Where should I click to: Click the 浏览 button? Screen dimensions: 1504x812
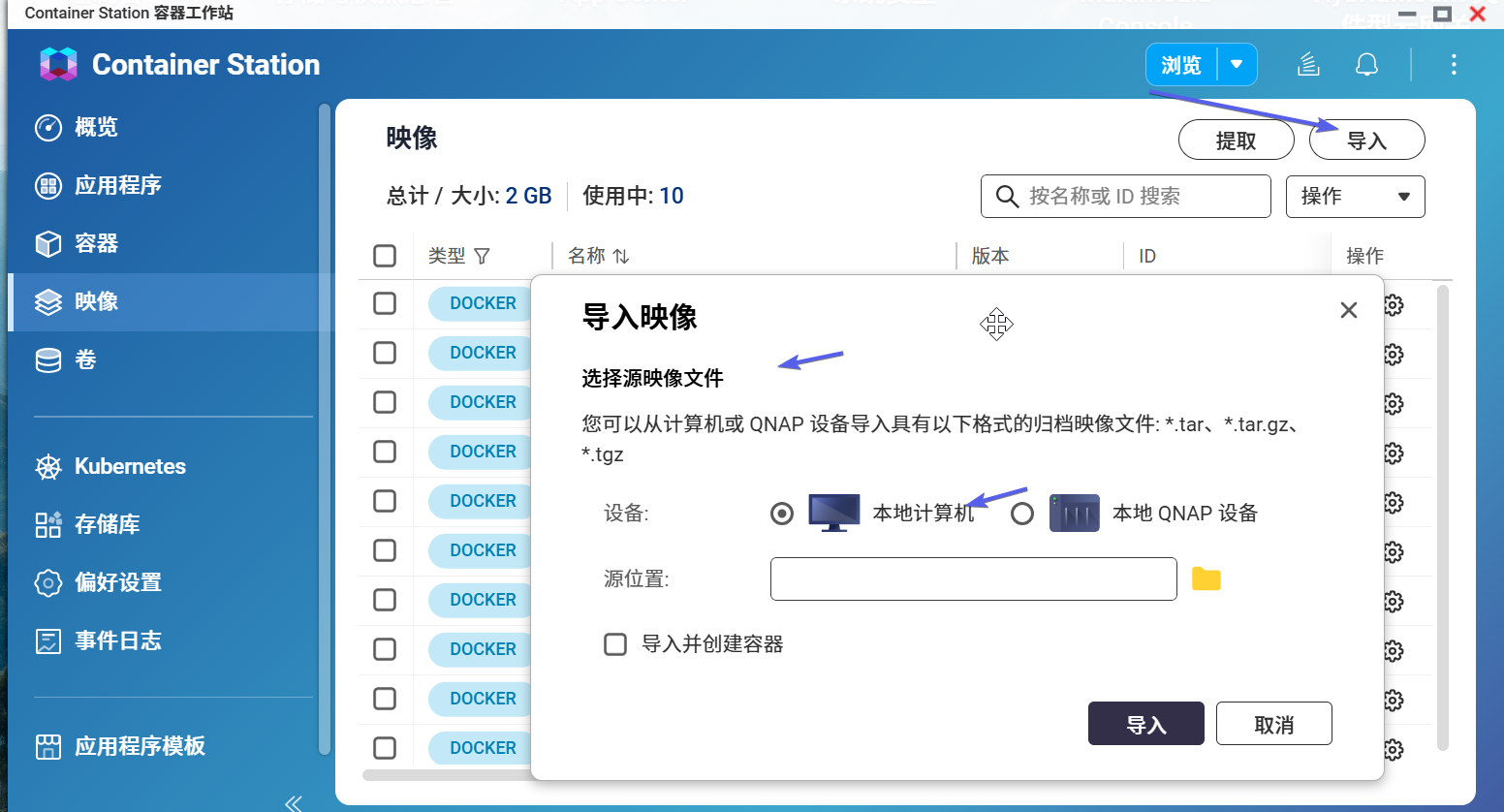click(1181, 65)
